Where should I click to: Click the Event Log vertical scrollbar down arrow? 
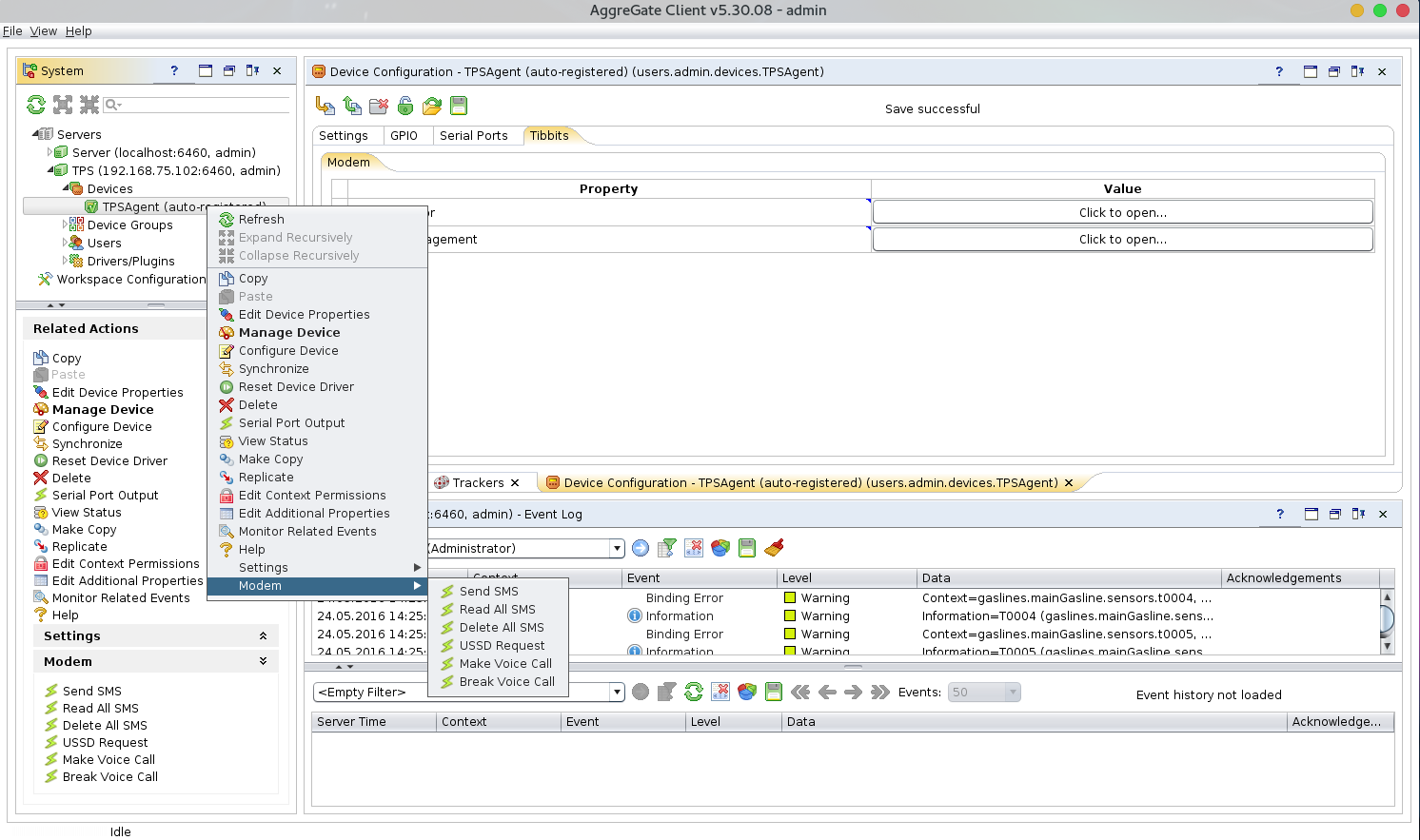point(1387,645)
